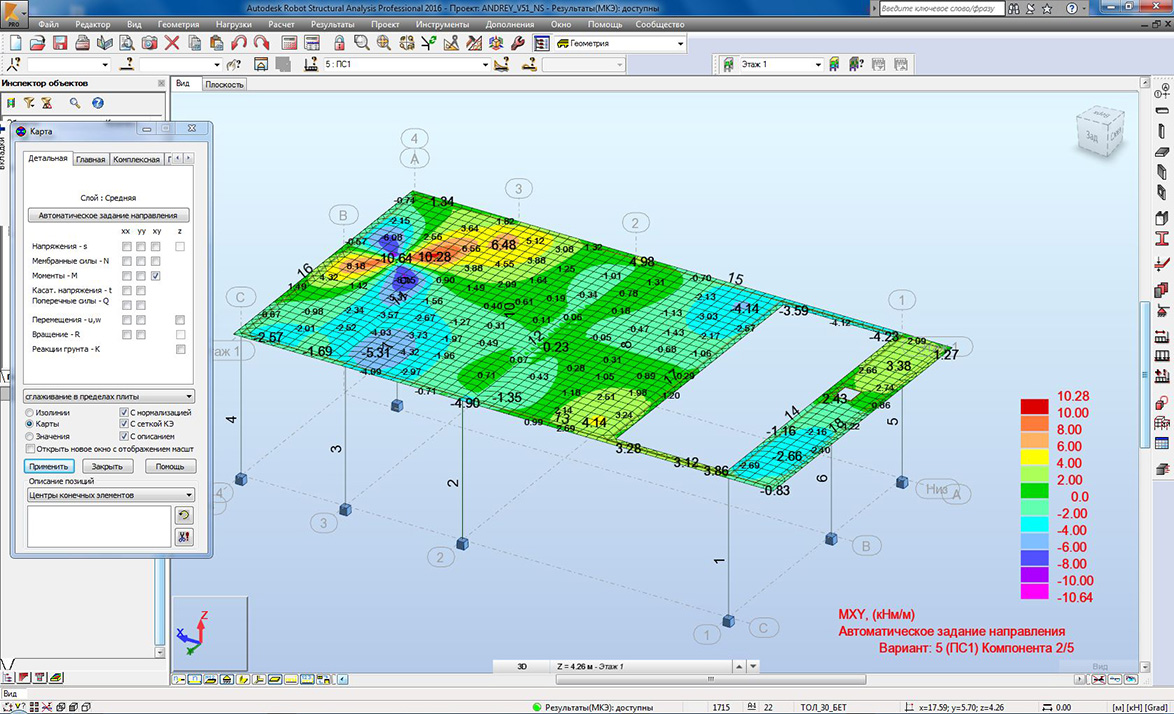Click Автоматическое задание направления button
Image resolution: width=1174 pixels, height=714 pixels.
tap(109, 215)
